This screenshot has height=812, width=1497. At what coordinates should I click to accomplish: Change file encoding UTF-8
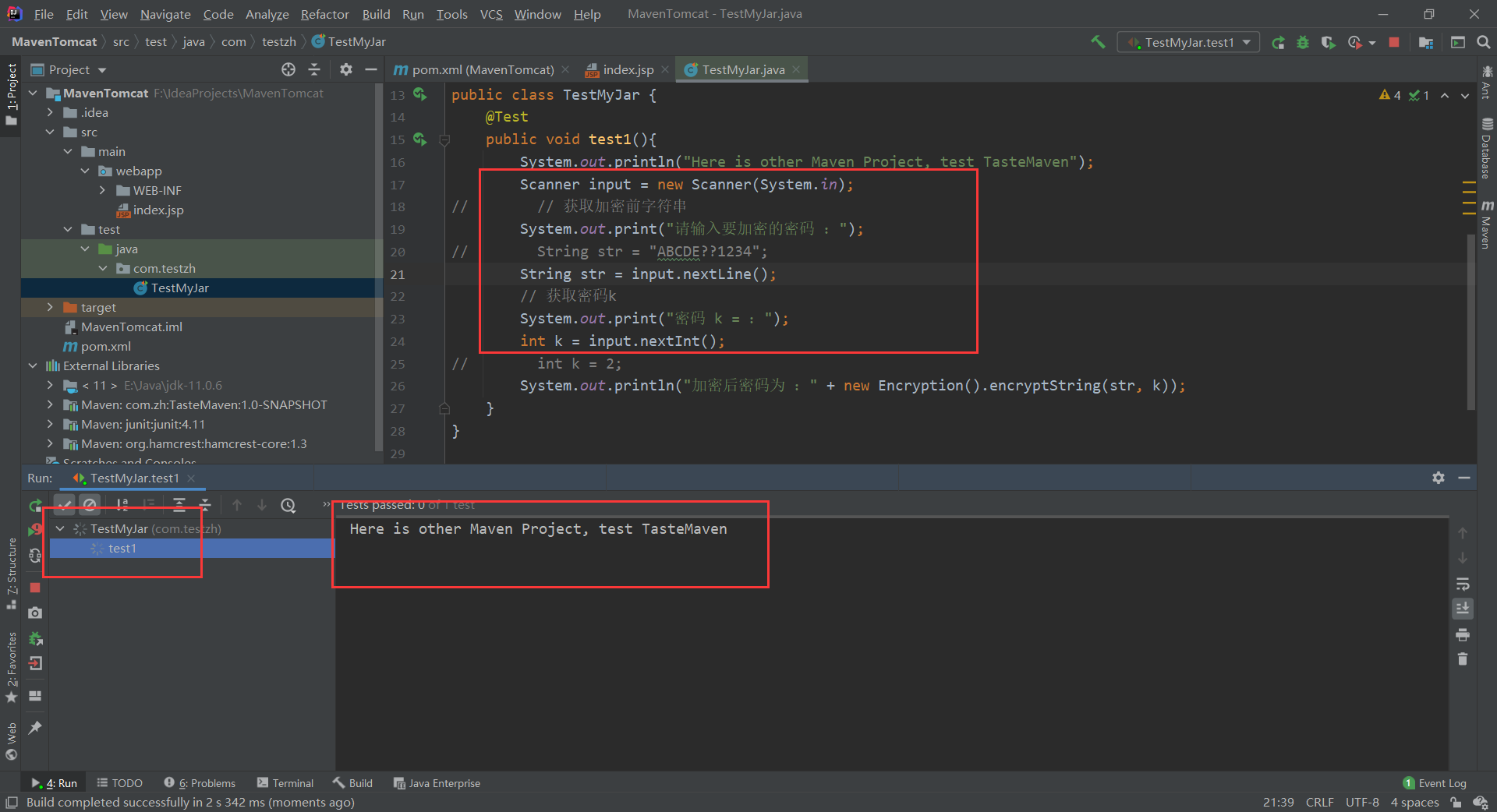(x=1362, y=803)
